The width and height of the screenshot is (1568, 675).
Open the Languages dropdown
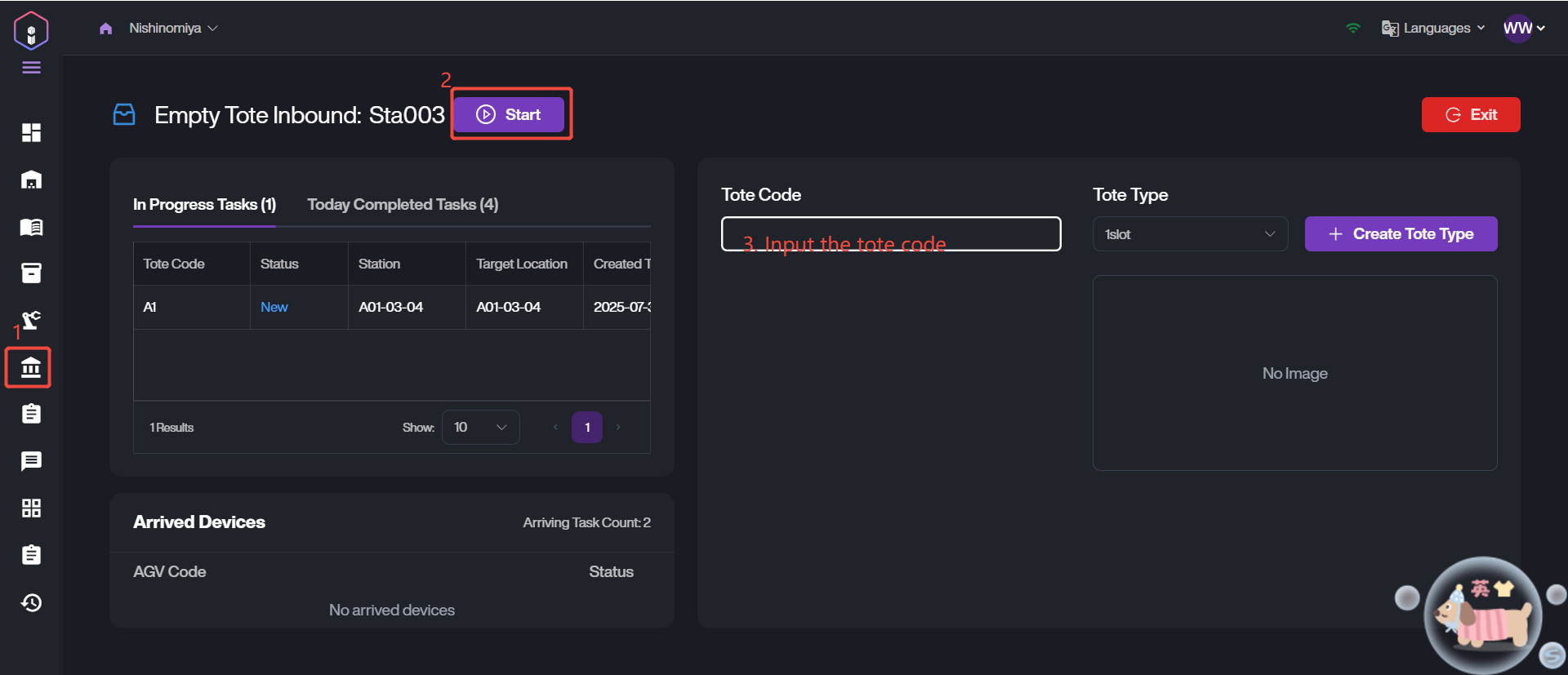pos(1435,28)
